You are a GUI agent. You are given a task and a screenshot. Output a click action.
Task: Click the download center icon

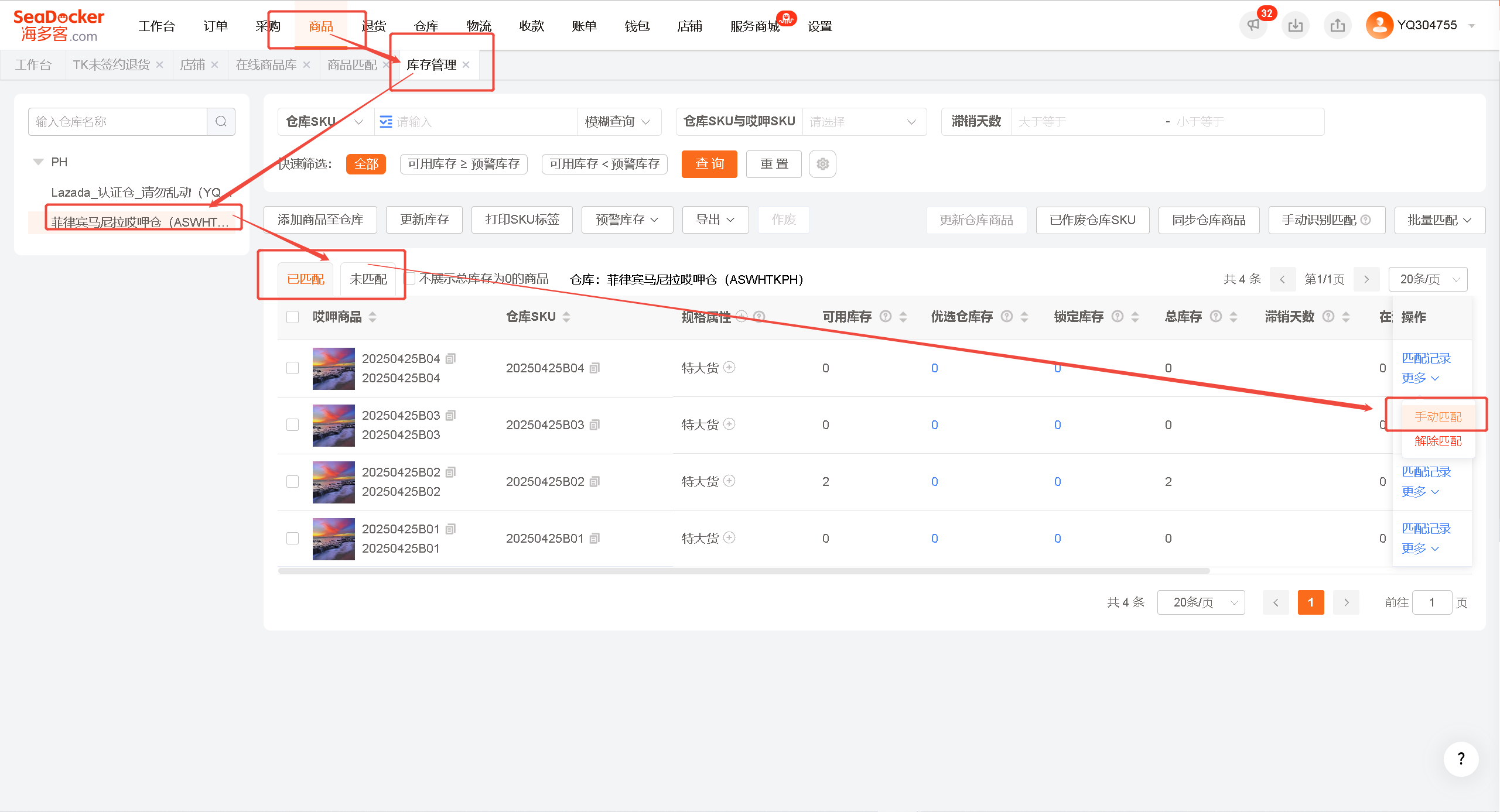click(x=1296, y=25)
